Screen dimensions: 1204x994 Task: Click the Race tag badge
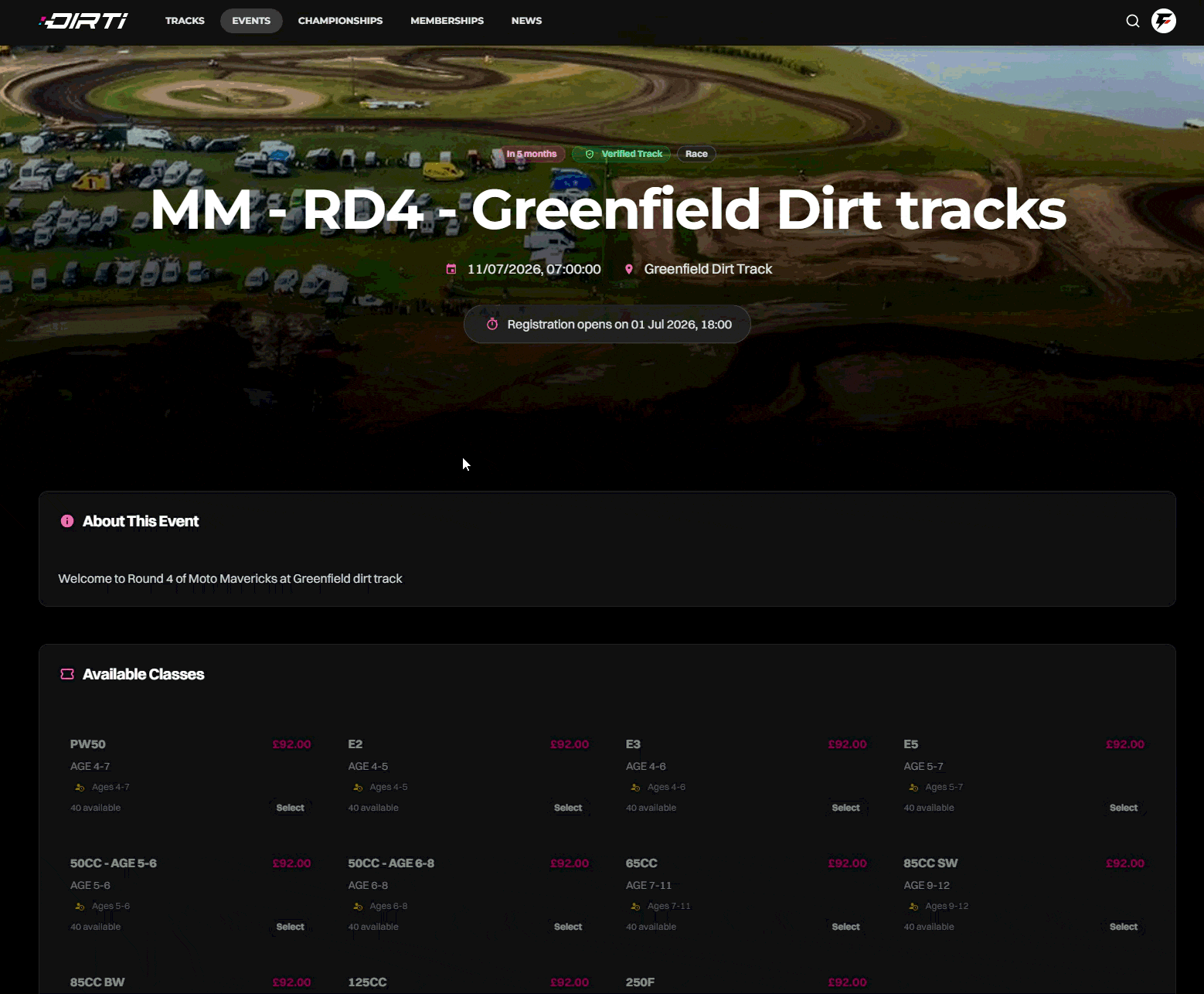coord(696,154)
